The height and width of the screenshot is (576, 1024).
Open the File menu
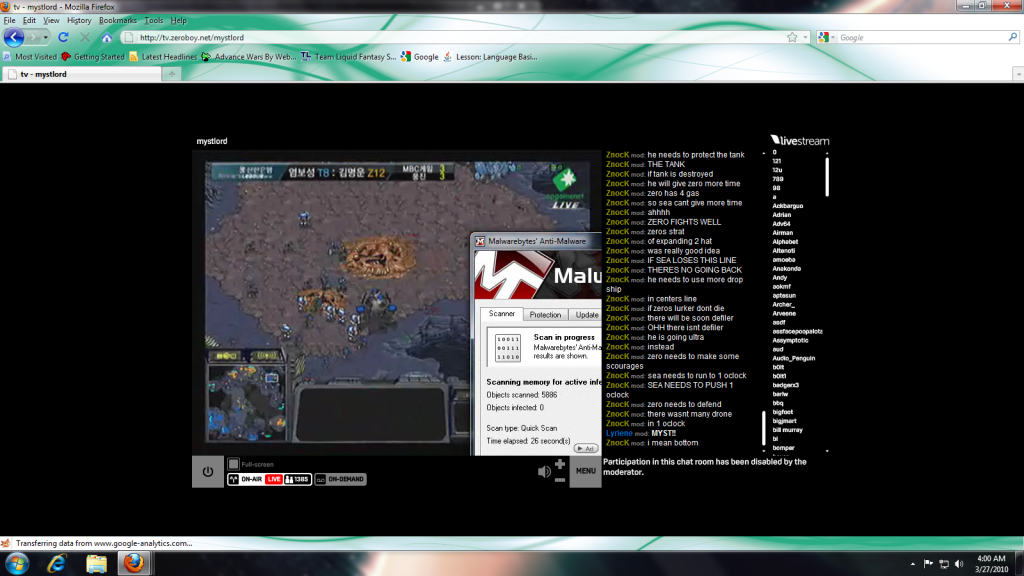tap(10, 20)
